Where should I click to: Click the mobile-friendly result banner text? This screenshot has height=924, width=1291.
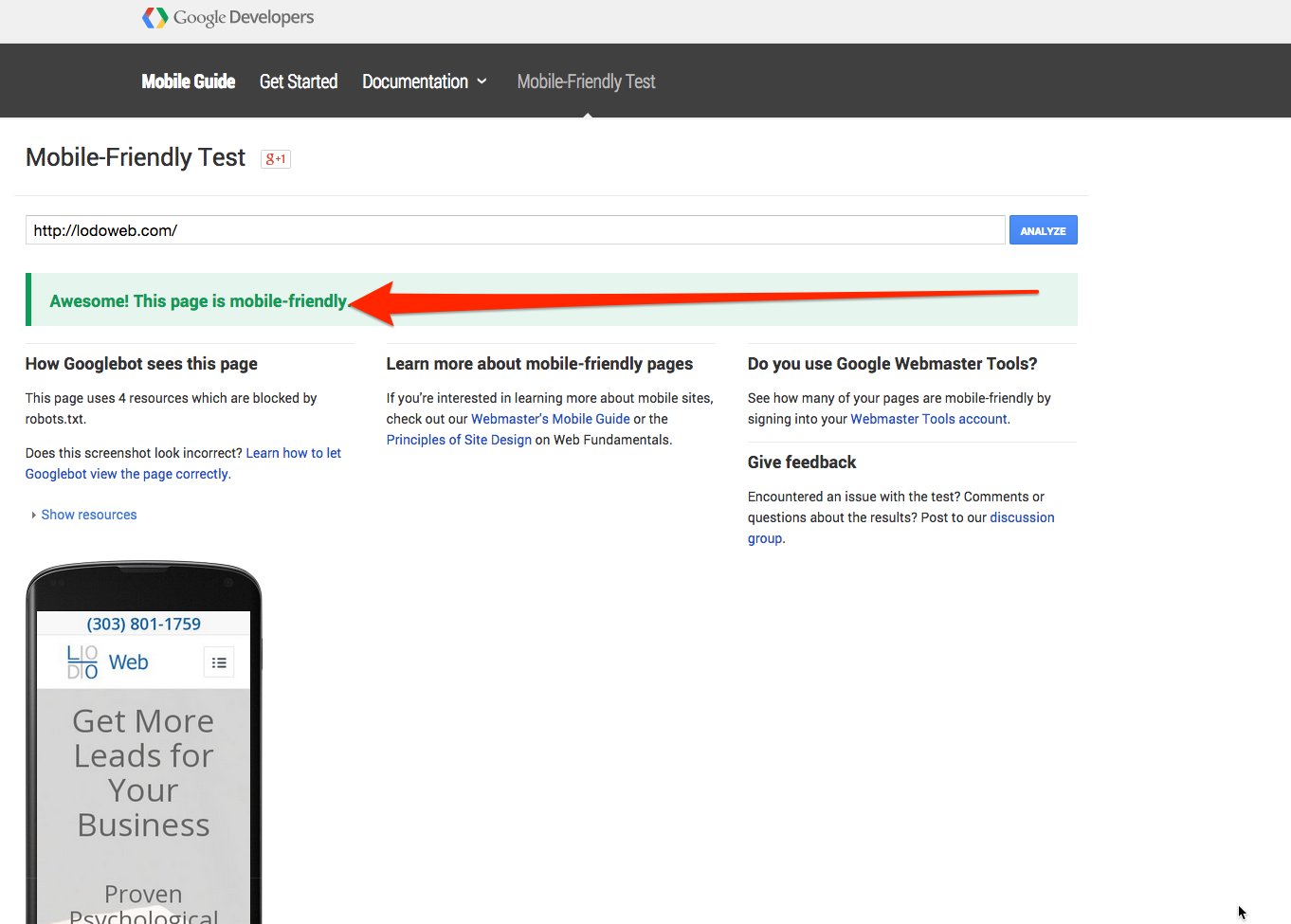point(199,300)
